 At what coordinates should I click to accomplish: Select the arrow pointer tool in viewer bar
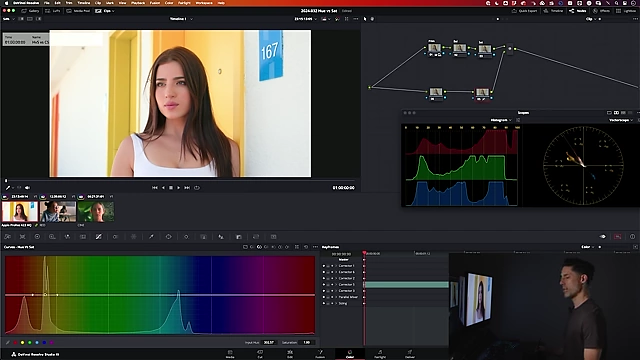coord(365,19)
